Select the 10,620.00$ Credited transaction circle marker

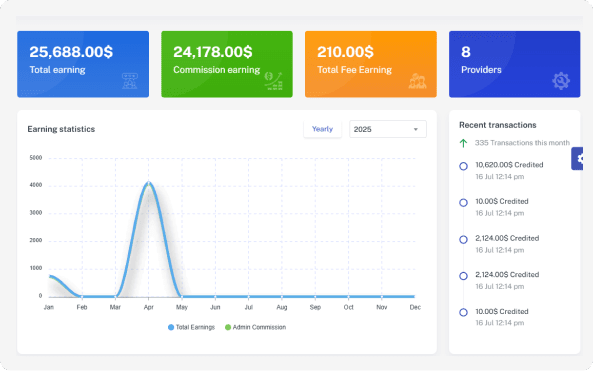coord(463,166)
